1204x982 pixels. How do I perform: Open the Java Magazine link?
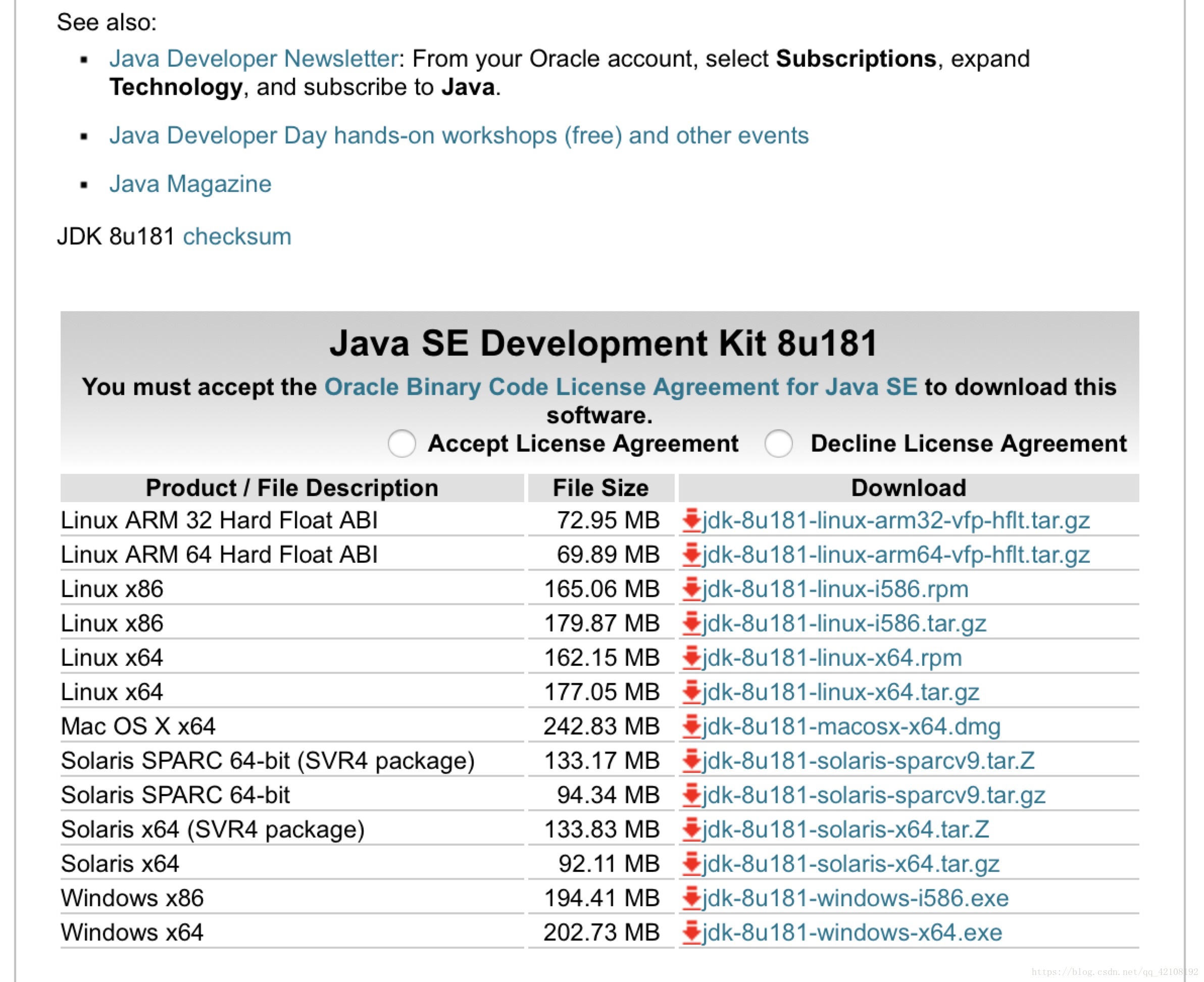coord(190,184)
